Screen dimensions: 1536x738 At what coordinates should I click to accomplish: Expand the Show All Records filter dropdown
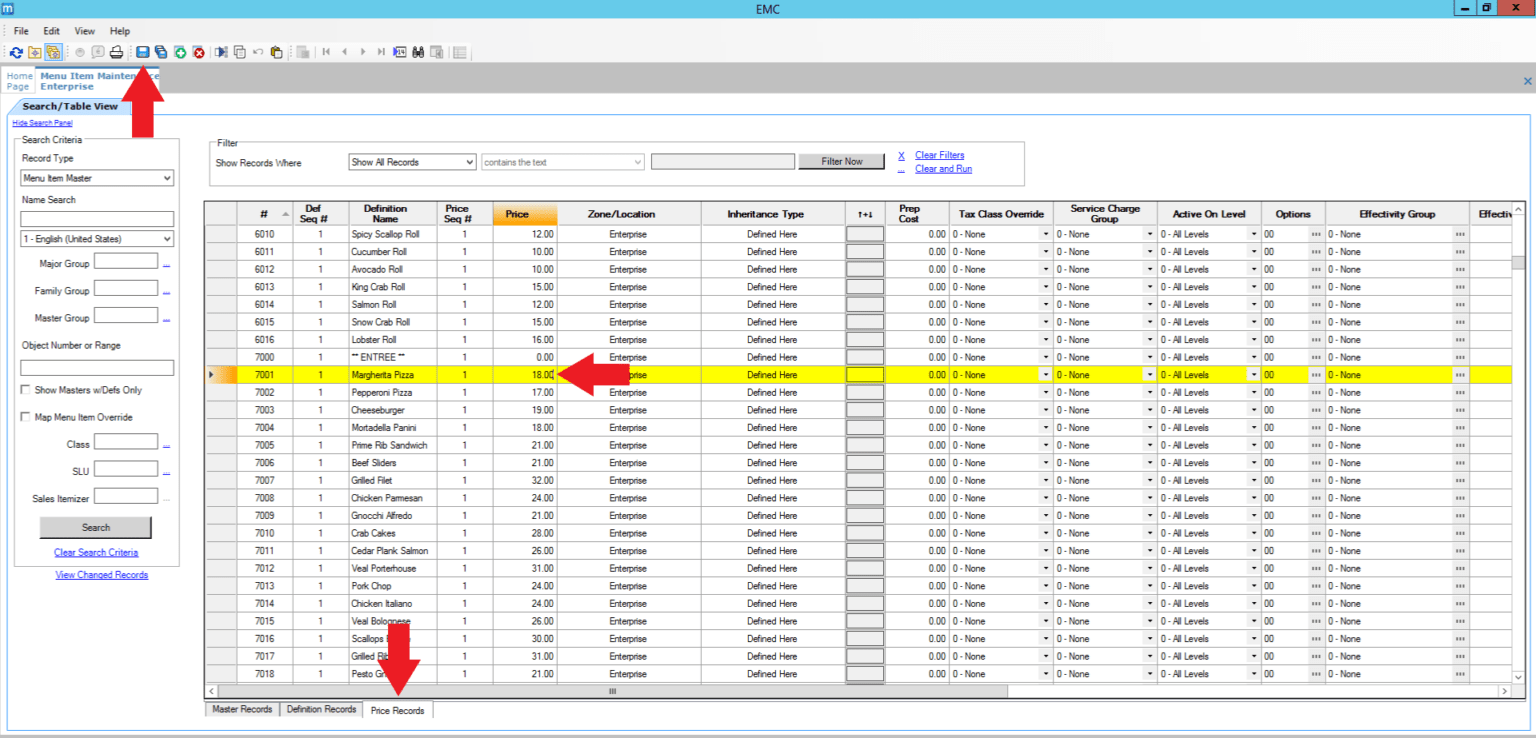coord(412,162)
